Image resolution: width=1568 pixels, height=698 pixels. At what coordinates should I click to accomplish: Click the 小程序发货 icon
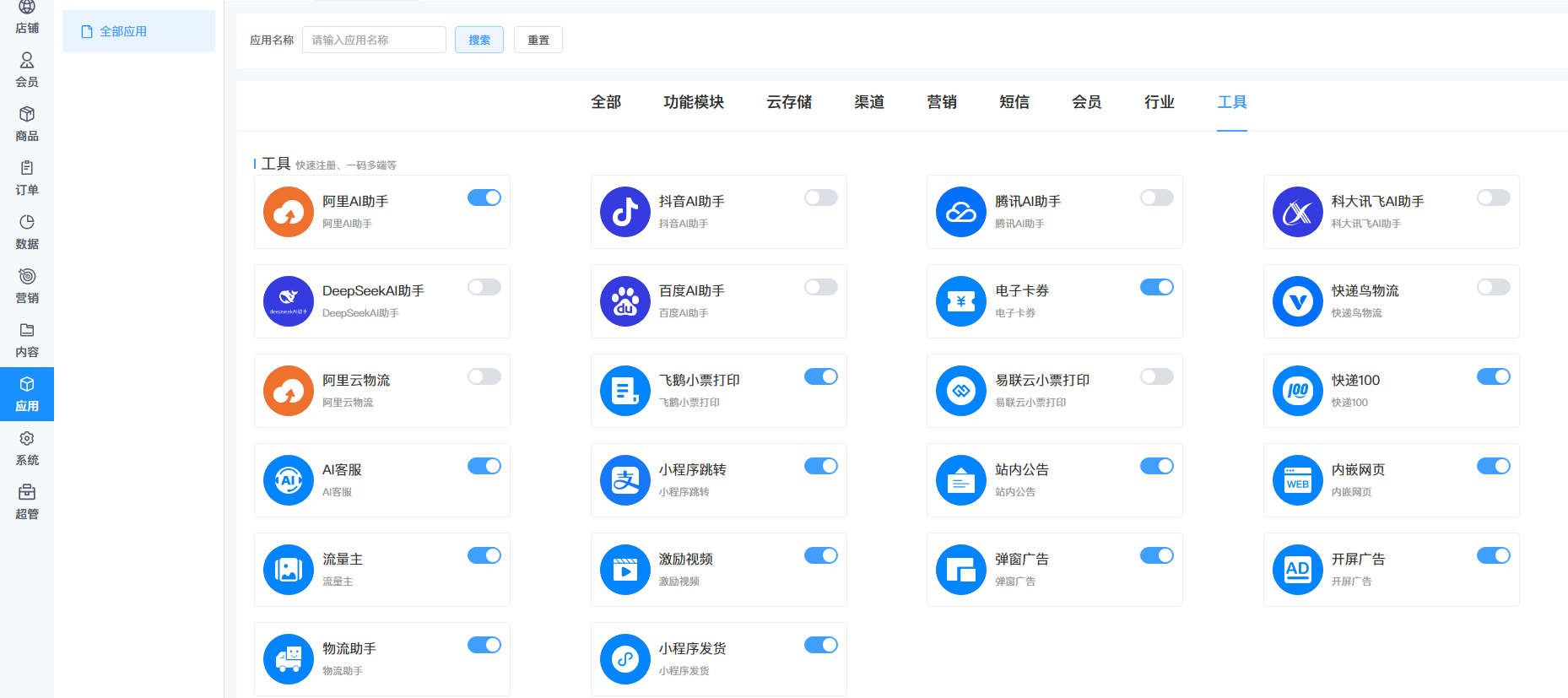(x=625, y=659)
